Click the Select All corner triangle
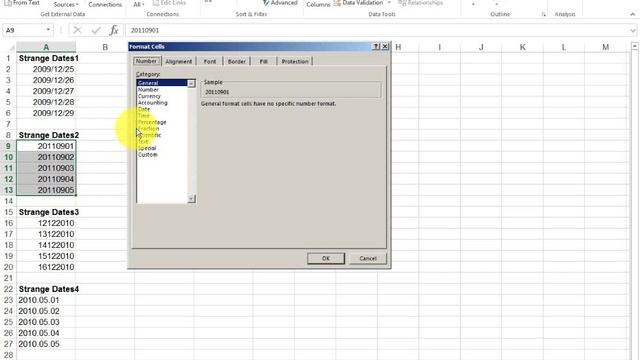This screenshot has height=360, width=640. coord(11,47)
